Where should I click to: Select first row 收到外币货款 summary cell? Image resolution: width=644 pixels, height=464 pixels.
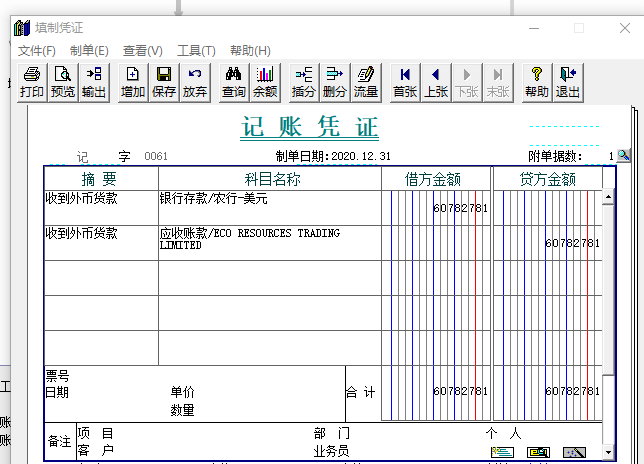click(101, 207)
